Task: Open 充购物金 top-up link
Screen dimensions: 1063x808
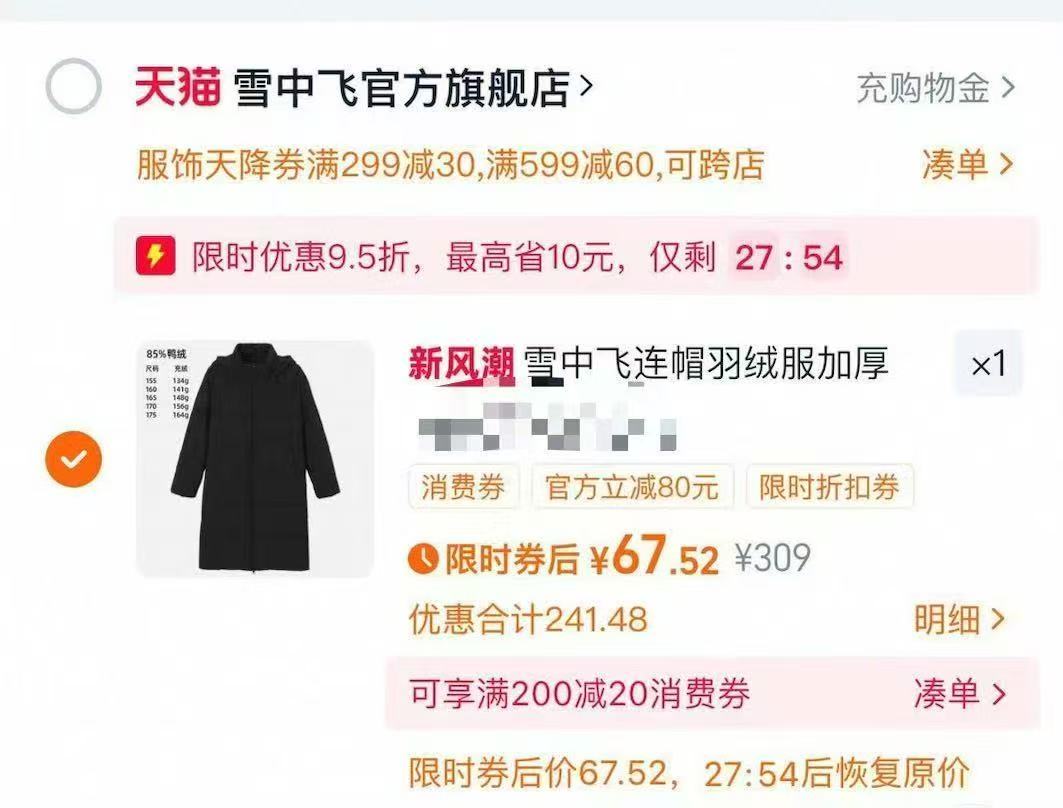Action: 936,88
